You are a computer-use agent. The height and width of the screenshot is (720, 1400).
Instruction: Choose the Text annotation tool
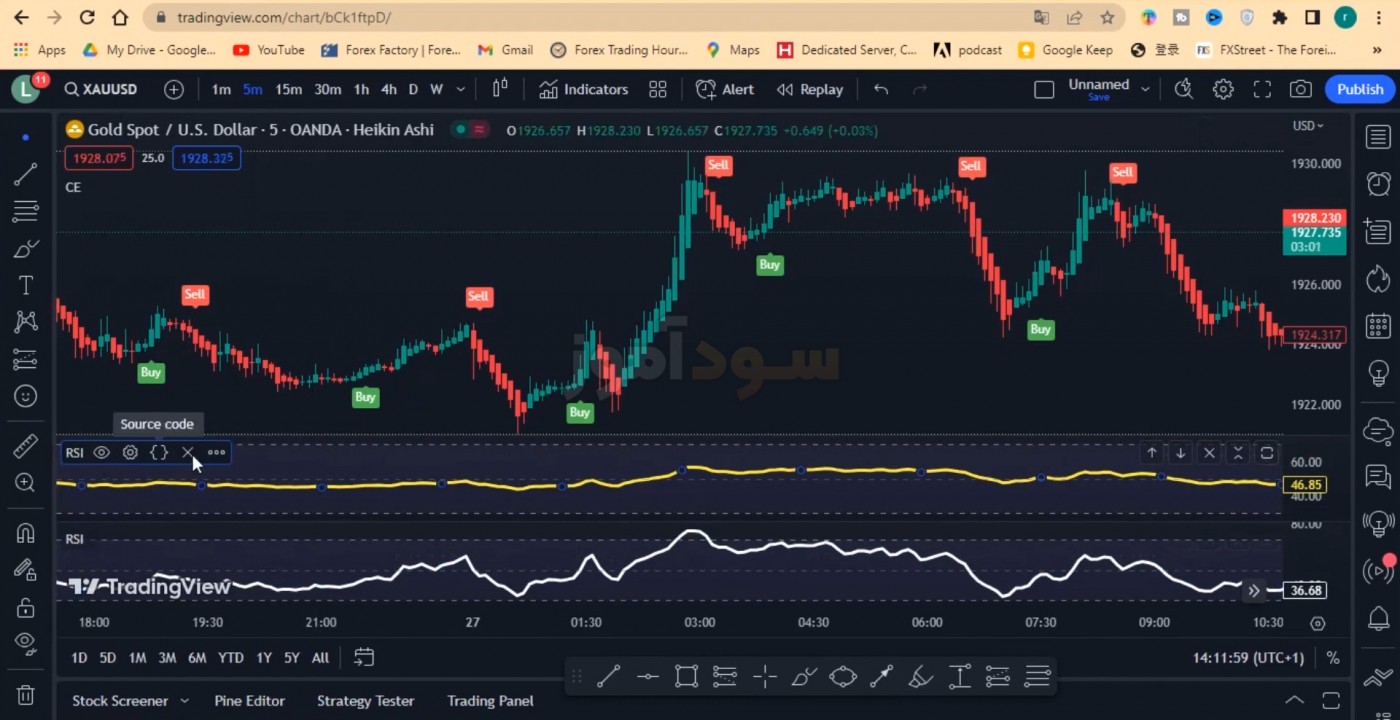point(26,285)
